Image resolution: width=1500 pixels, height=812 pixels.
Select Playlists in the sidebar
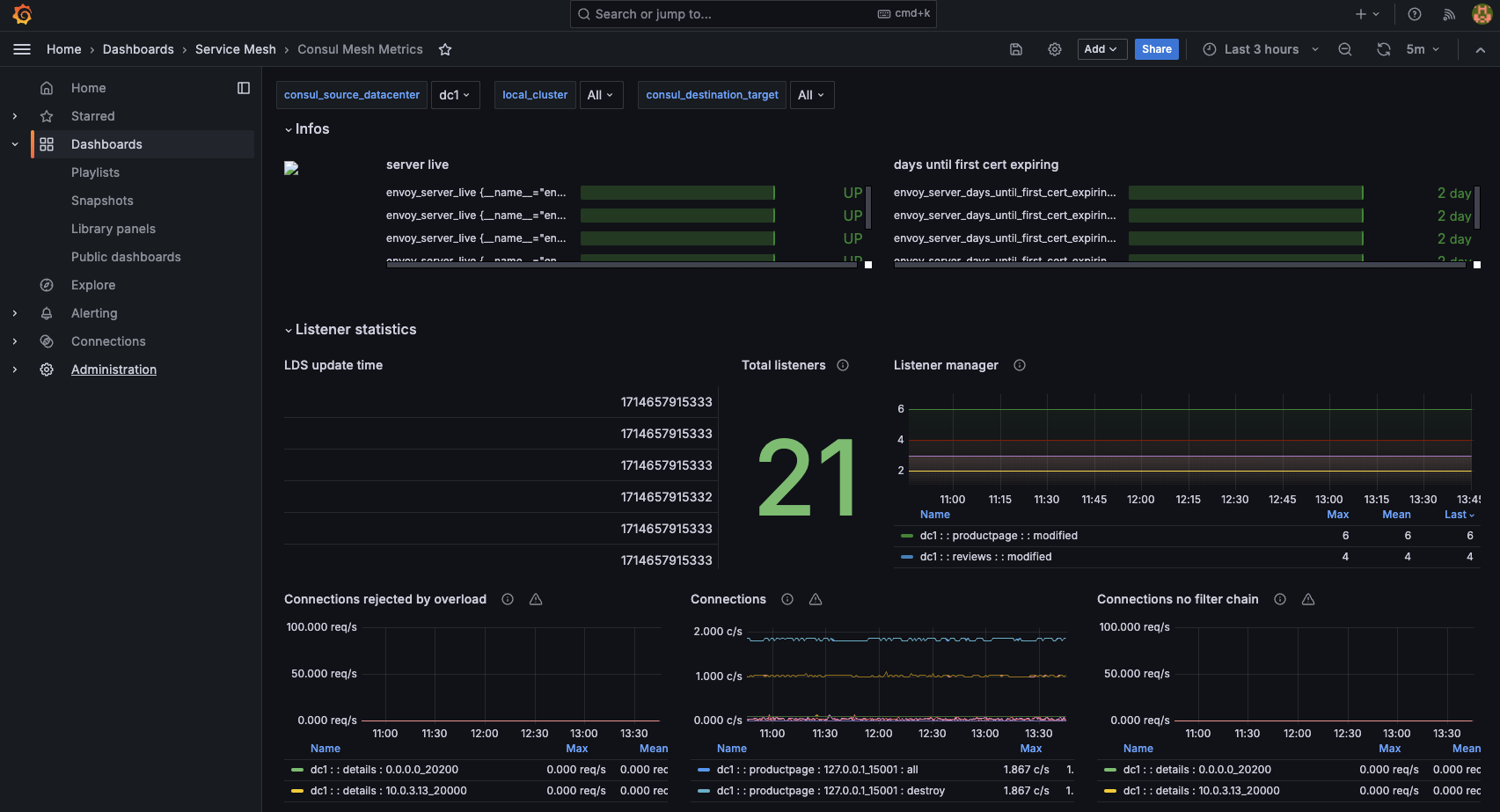click(x=95, y=172)
